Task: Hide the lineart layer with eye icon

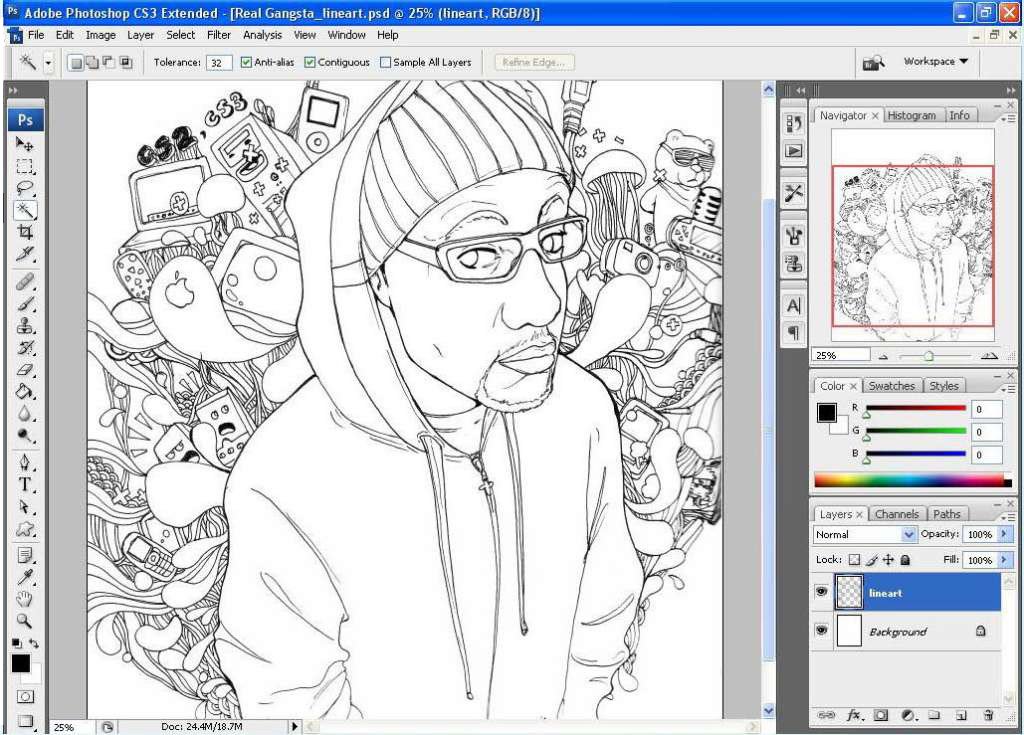Action: tap(821, 592)
